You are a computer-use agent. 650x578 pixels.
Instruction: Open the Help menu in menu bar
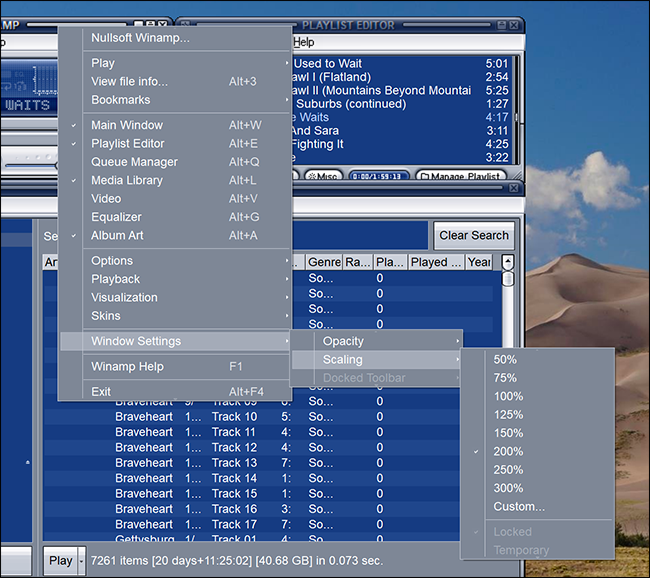304,42
